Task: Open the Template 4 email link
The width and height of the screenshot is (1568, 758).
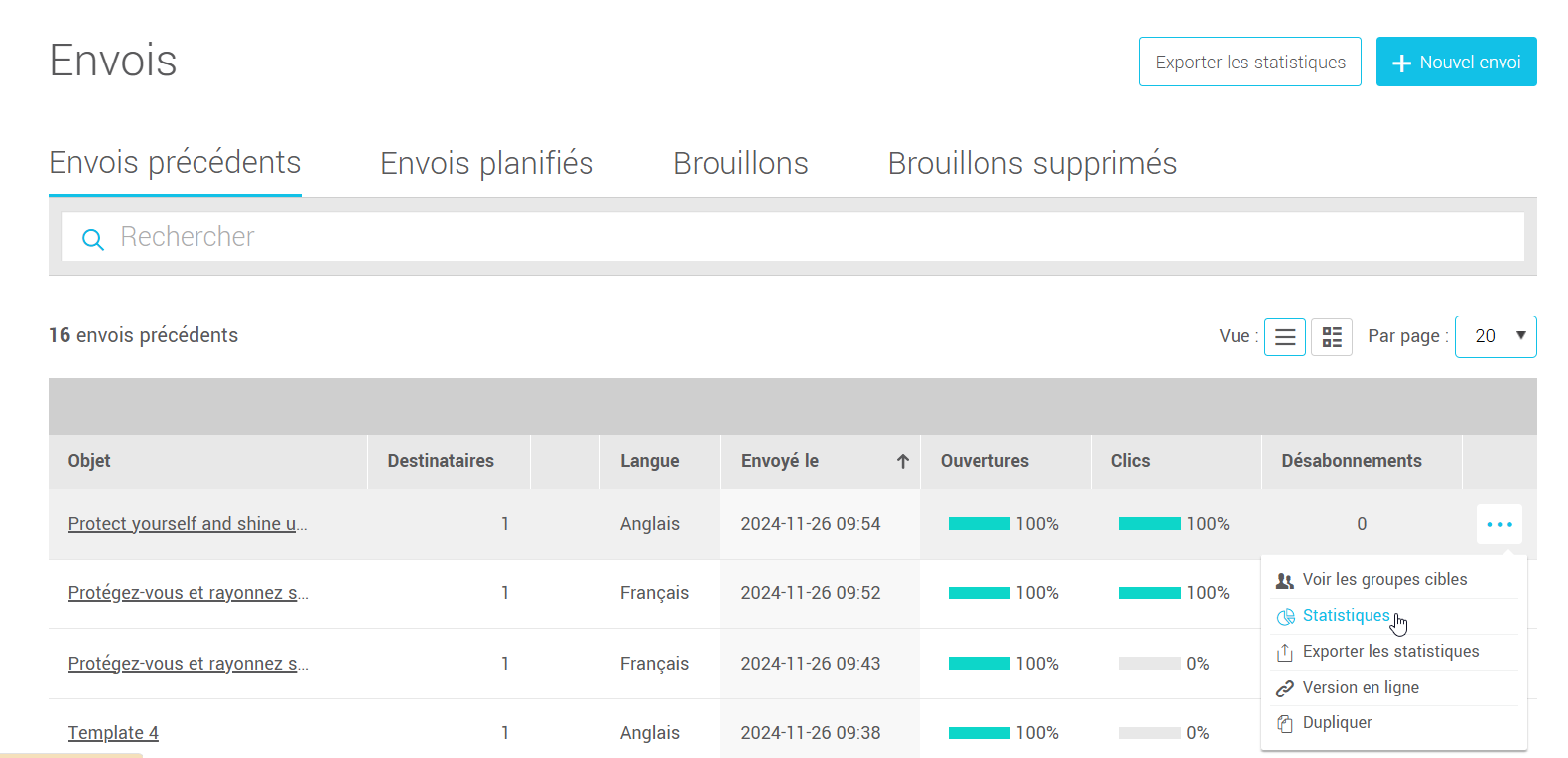Action: (x=112, y=732)
